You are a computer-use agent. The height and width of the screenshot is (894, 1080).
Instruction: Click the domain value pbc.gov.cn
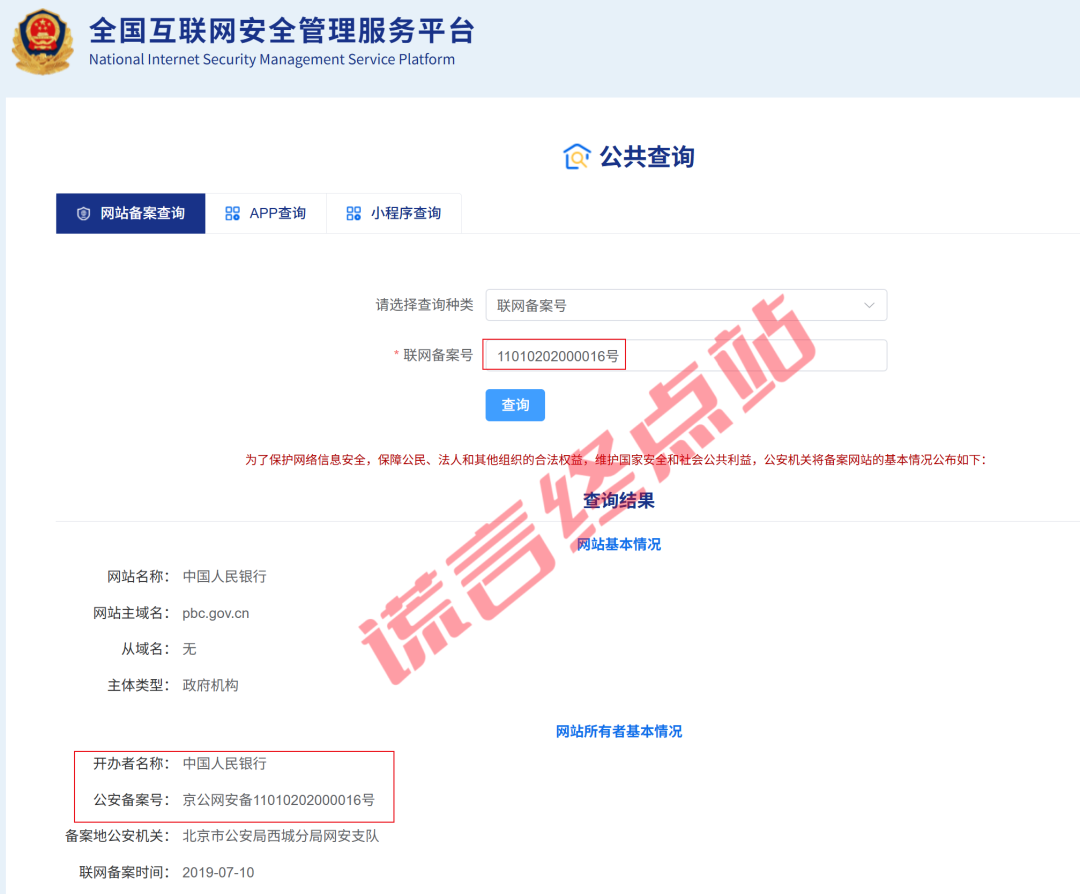click(x=216, y=613)
